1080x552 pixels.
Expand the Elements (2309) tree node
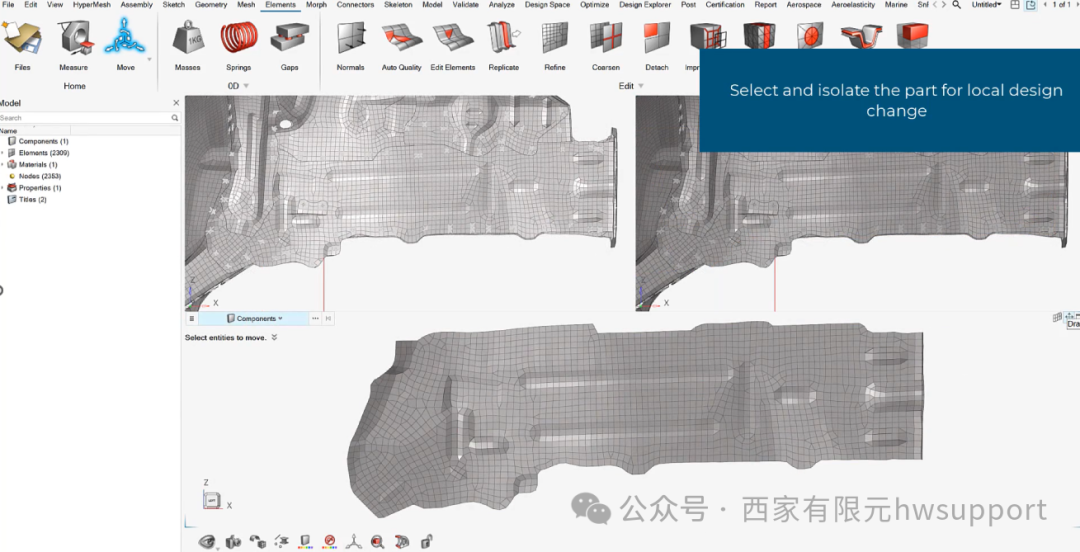tap(3, 153)
